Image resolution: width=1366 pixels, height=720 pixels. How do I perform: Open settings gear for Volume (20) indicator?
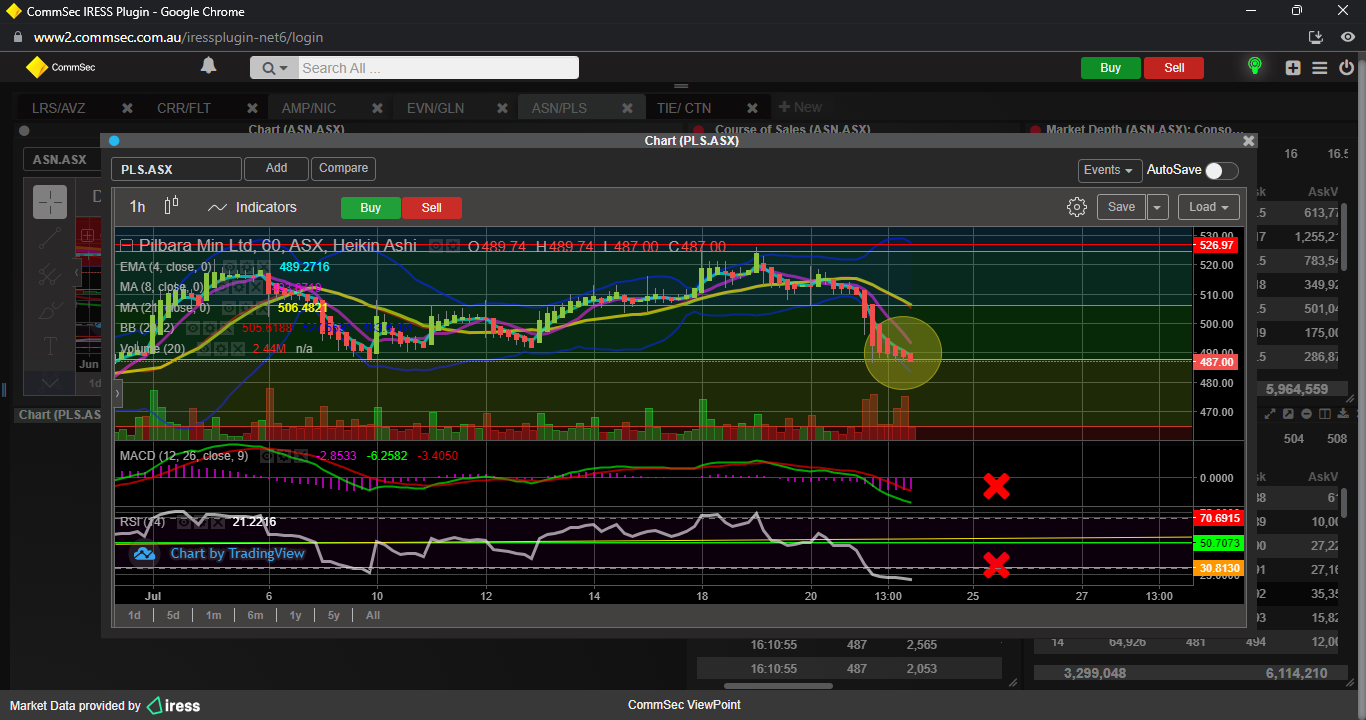click(221, 348)
